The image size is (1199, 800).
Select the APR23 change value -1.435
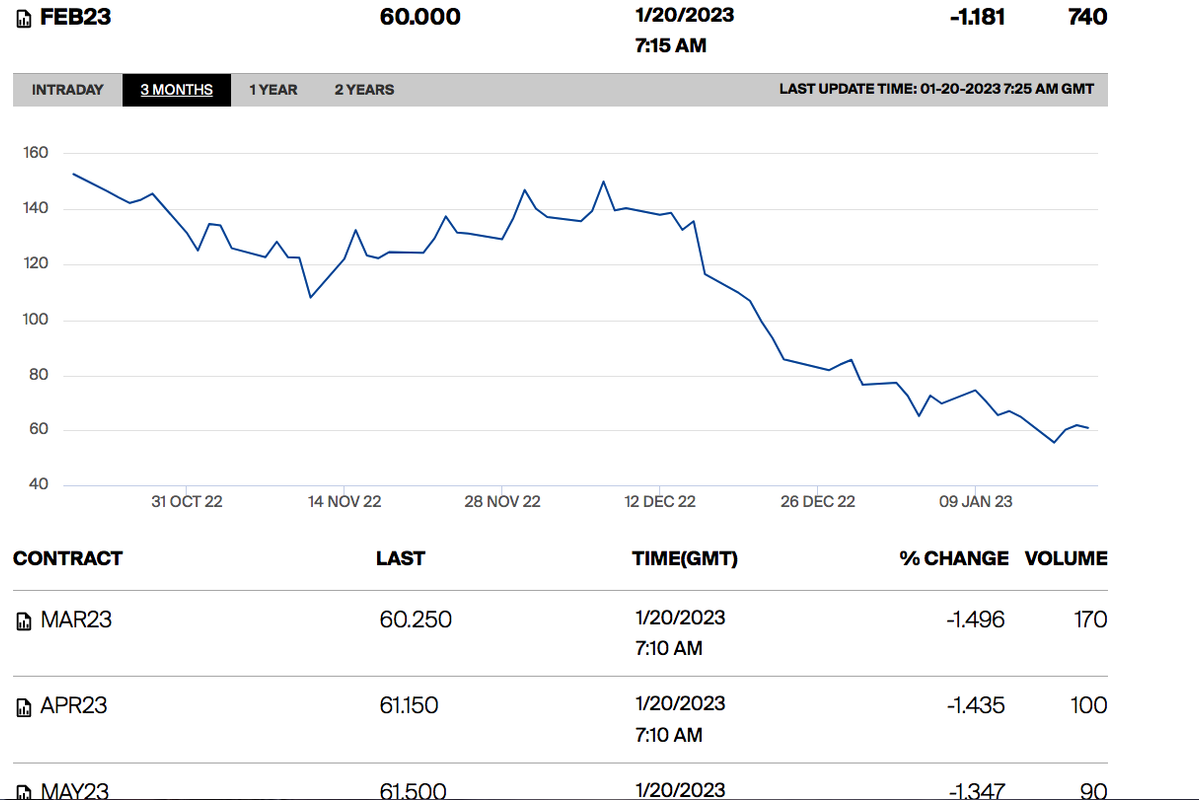coord(975,705)
